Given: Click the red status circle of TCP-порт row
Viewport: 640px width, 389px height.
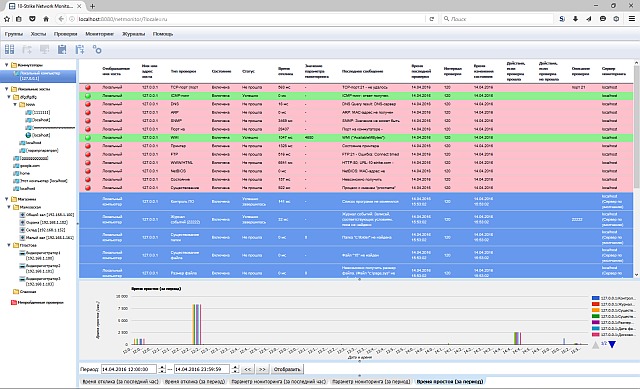Looking at the screenshot, I should click(x=87, y=87).
